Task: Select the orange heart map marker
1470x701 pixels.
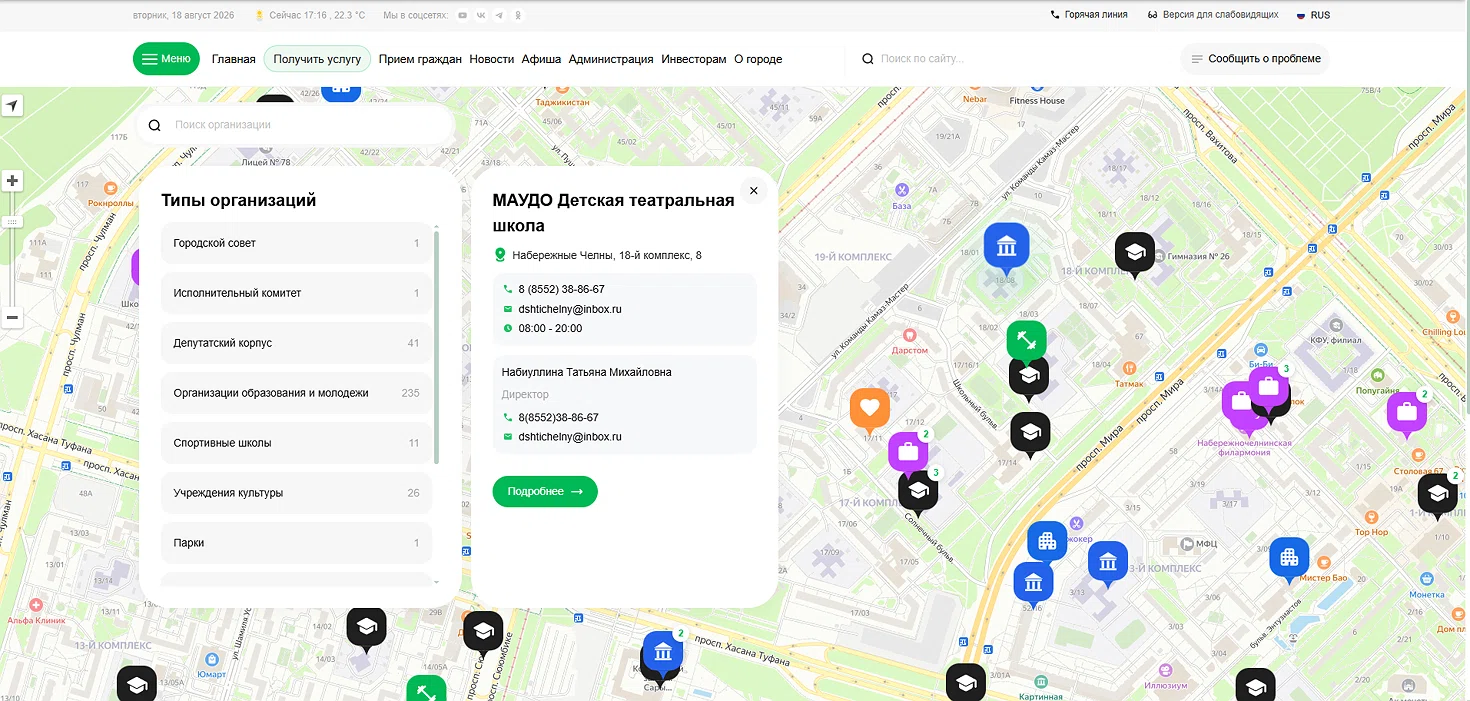Action: coord(870,410)
